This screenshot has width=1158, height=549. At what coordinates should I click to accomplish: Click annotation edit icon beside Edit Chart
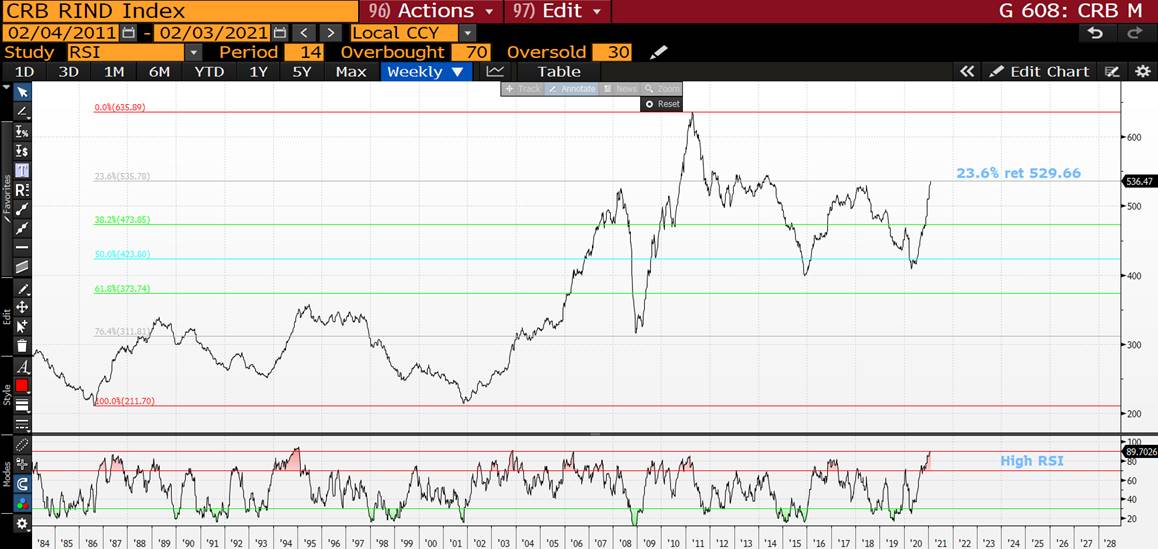coord(1112,72)
